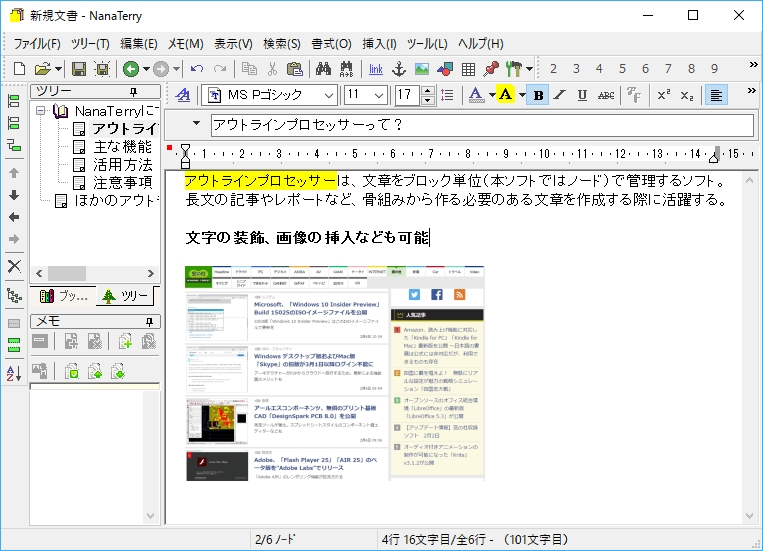Viewport: 763px width, 551px height.
Task: Open the open-file dropdown arrow
Action: coord(57,69)
